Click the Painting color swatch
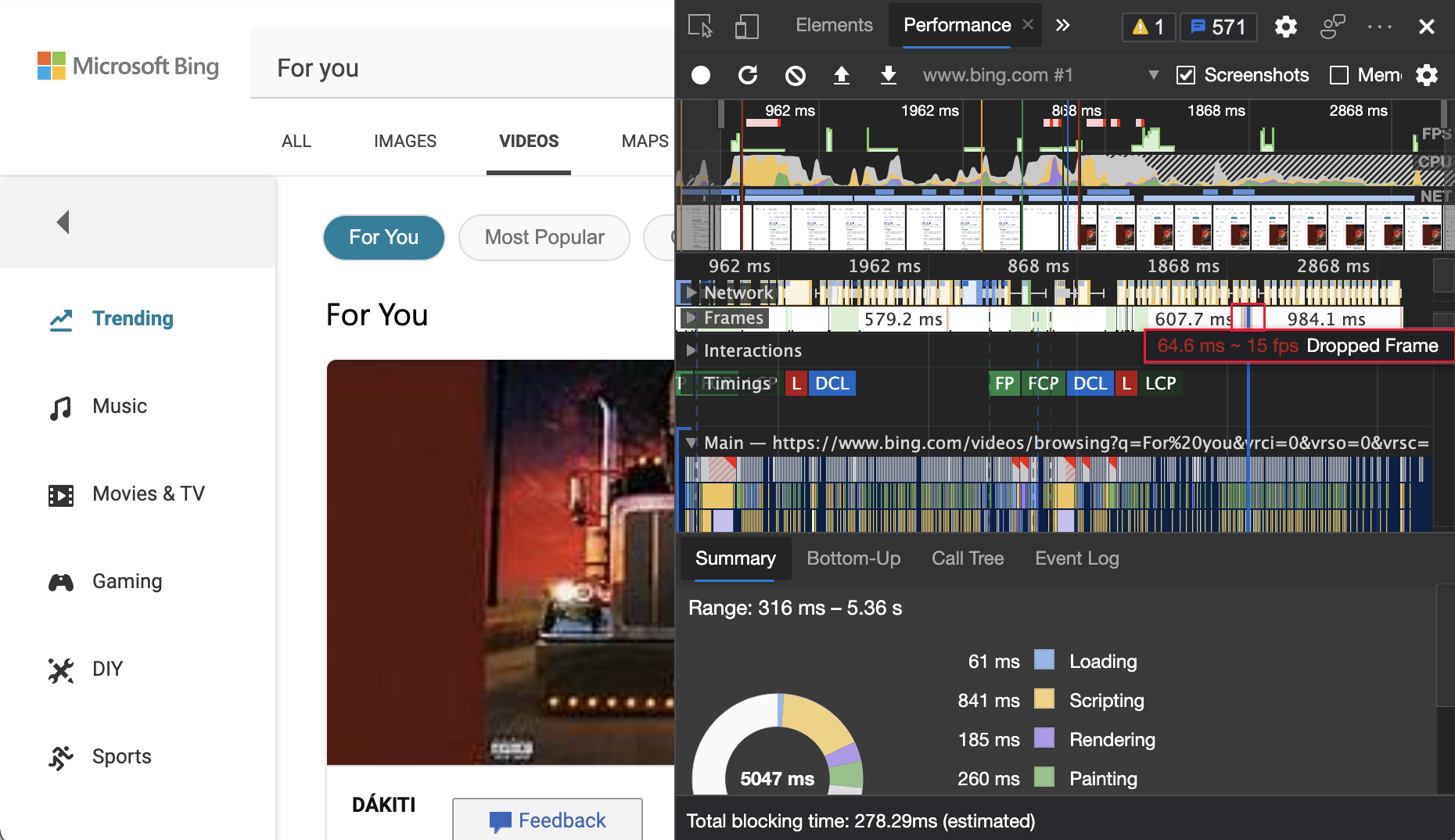This screenshot has width=1455, height=840. coord(1044,777)
